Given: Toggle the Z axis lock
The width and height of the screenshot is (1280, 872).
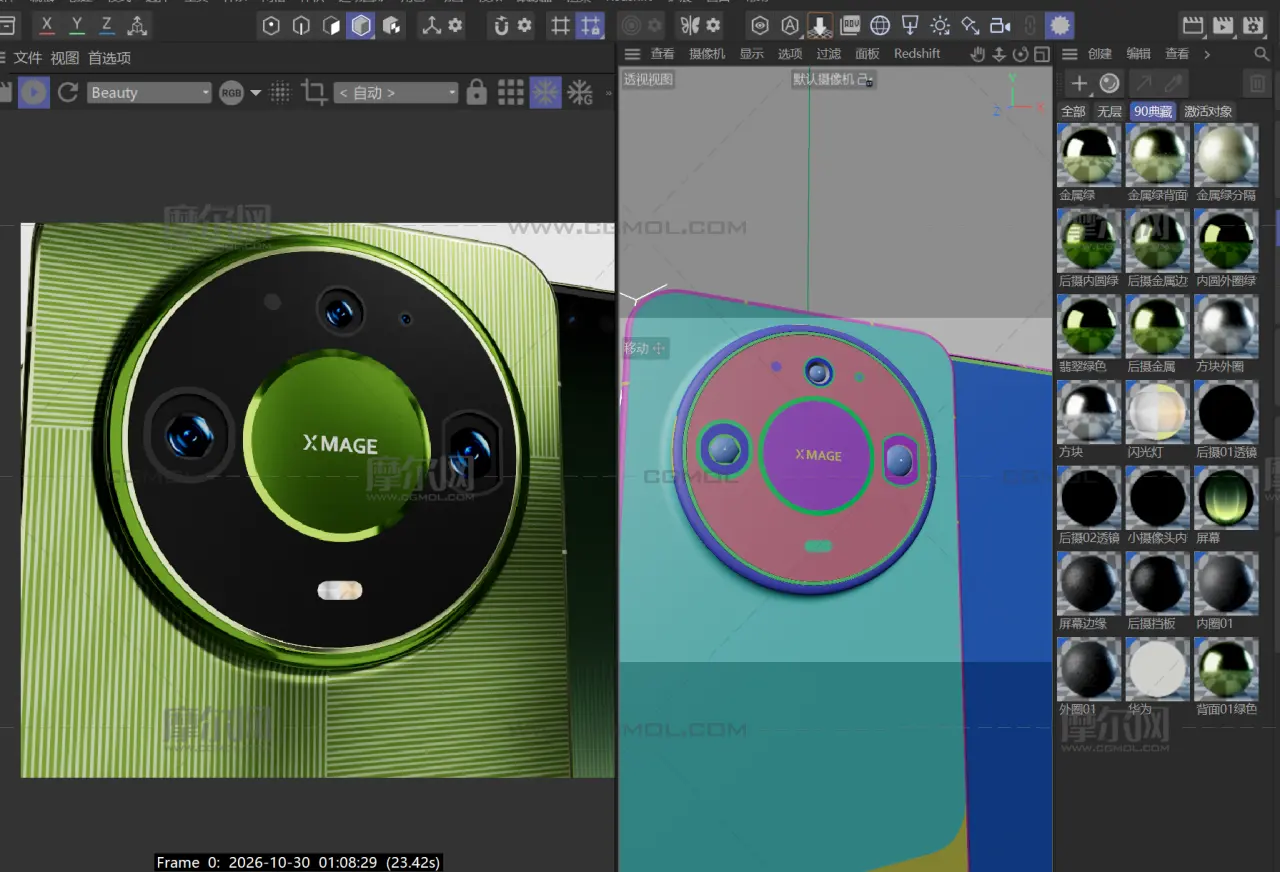Looking at the screenshot, I should pyautogui.click(x=106, y=25).
